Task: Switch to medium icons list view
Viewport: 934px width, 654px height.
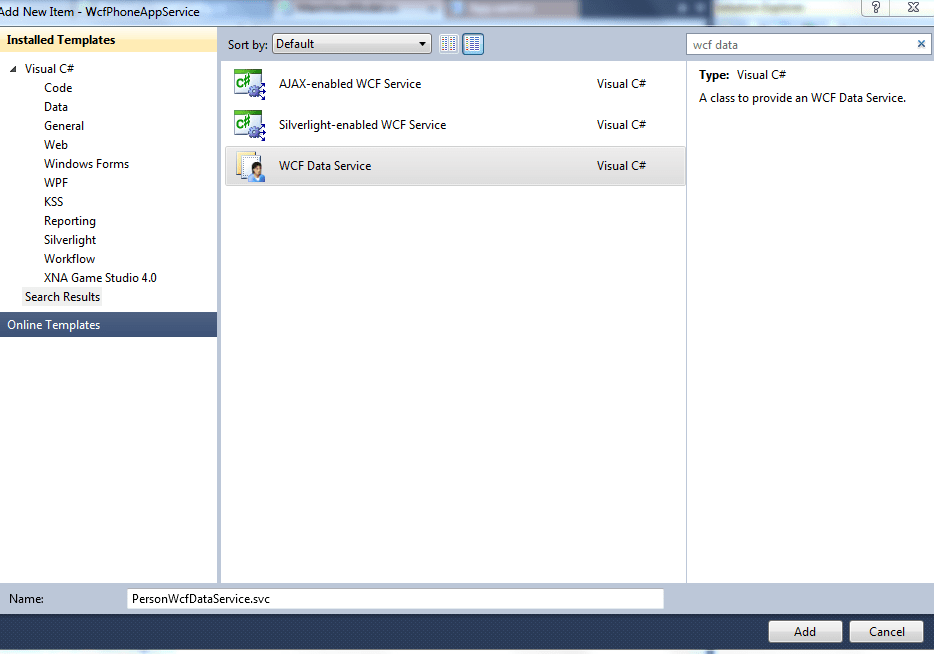Action: coord(473,44)
